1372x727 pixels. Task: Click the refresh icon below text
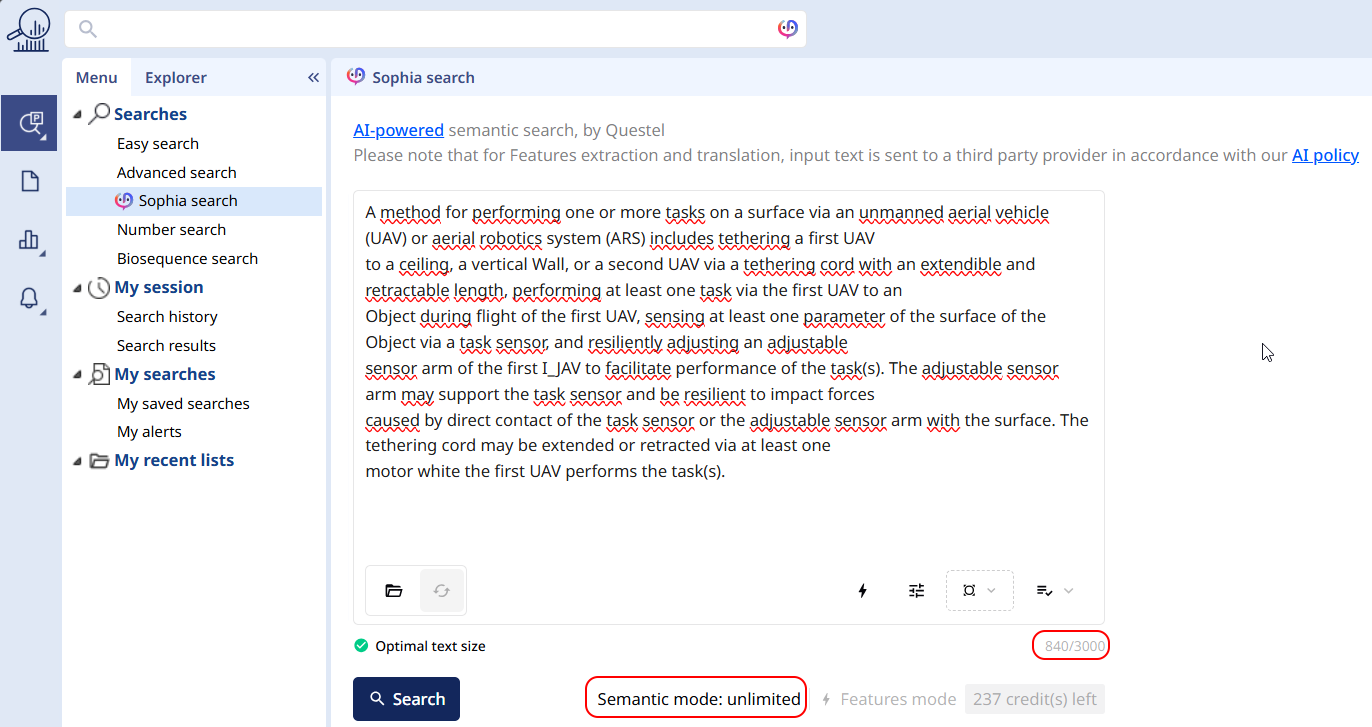[441, 591]
